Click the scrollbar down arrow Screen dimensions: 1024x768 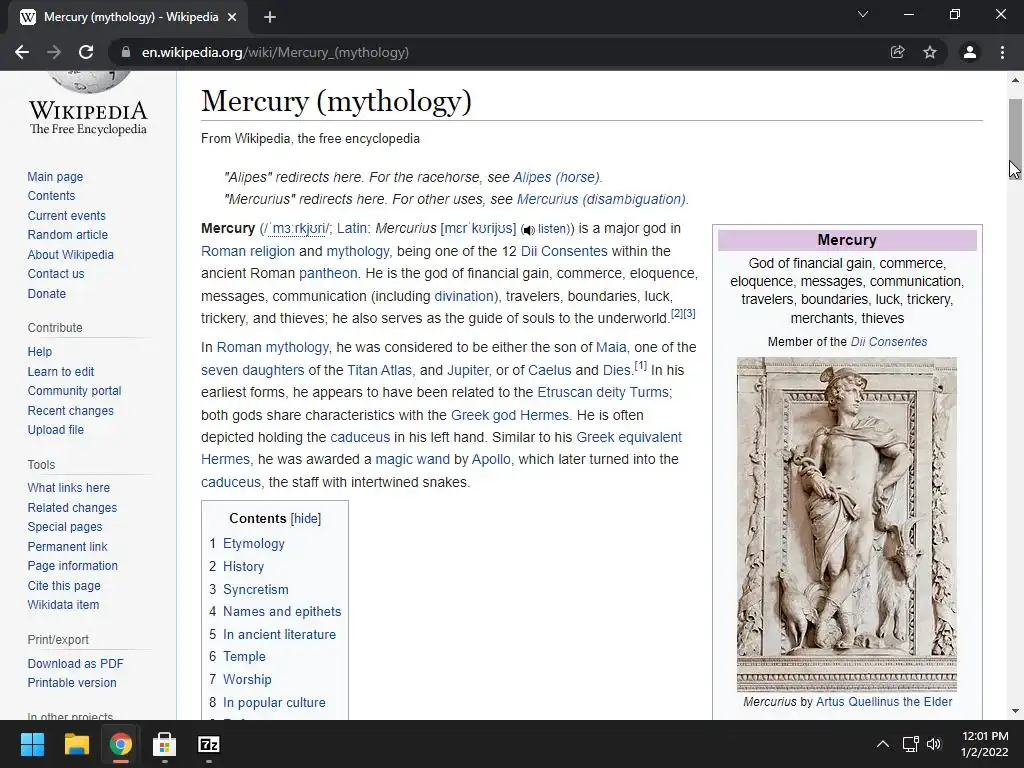tap(1015, 711)
